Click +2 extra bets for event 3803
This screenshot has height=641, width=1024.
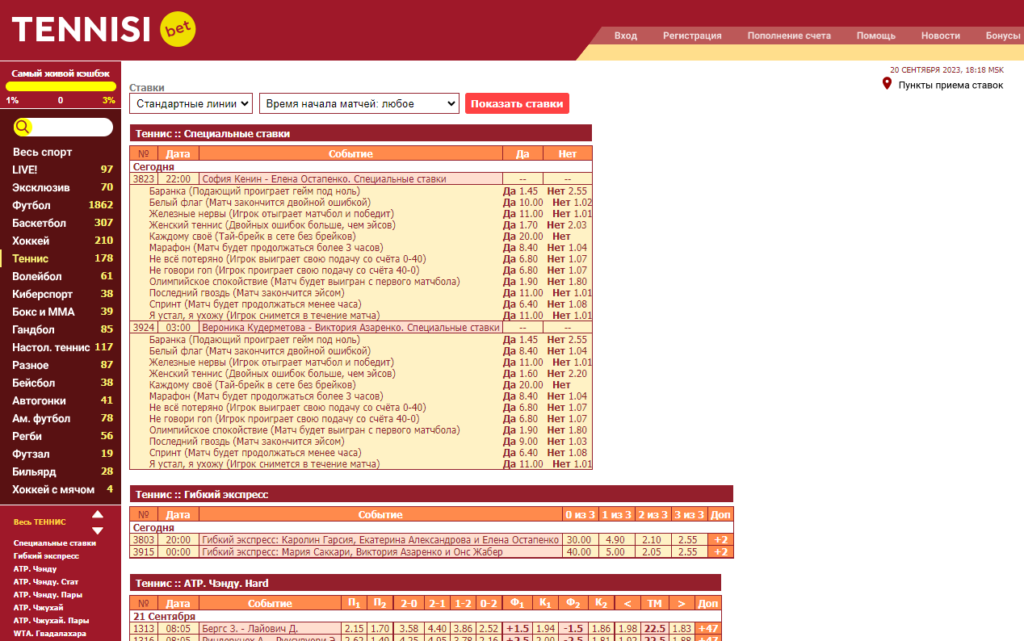720,540
